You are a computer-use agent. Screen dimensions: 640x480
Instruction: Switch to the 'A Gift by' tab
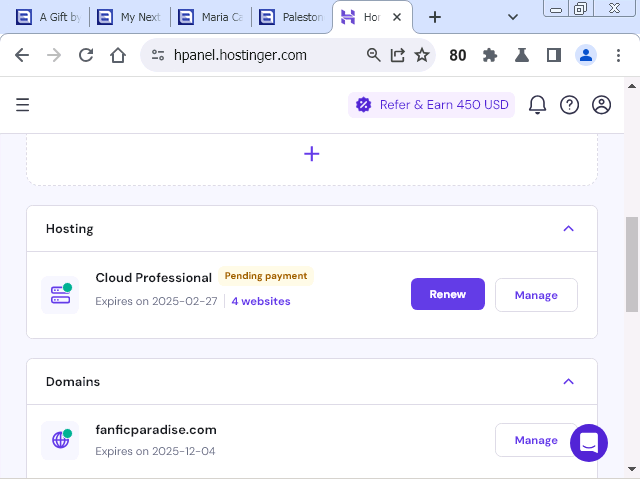pyautogui.click(x=49, y=17)
